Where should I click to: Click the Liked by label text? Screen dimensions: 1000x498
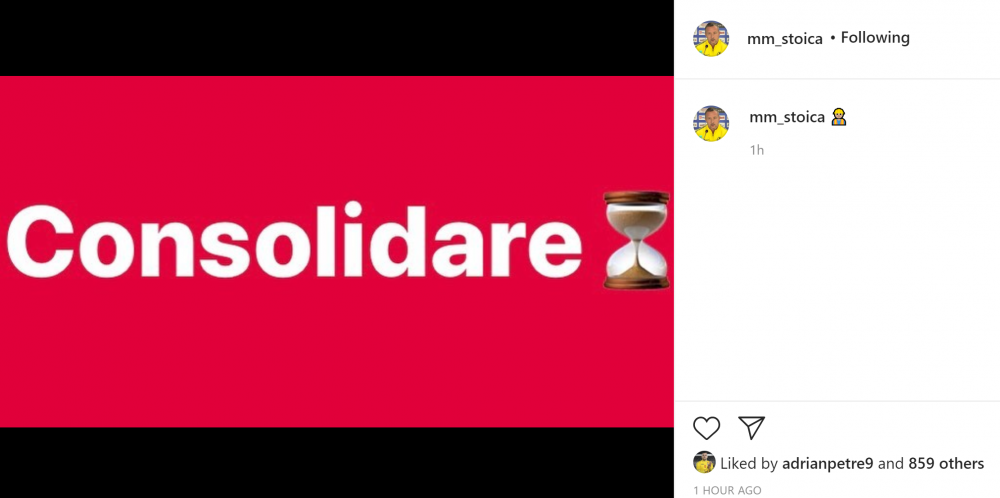(x=749, y=464)
